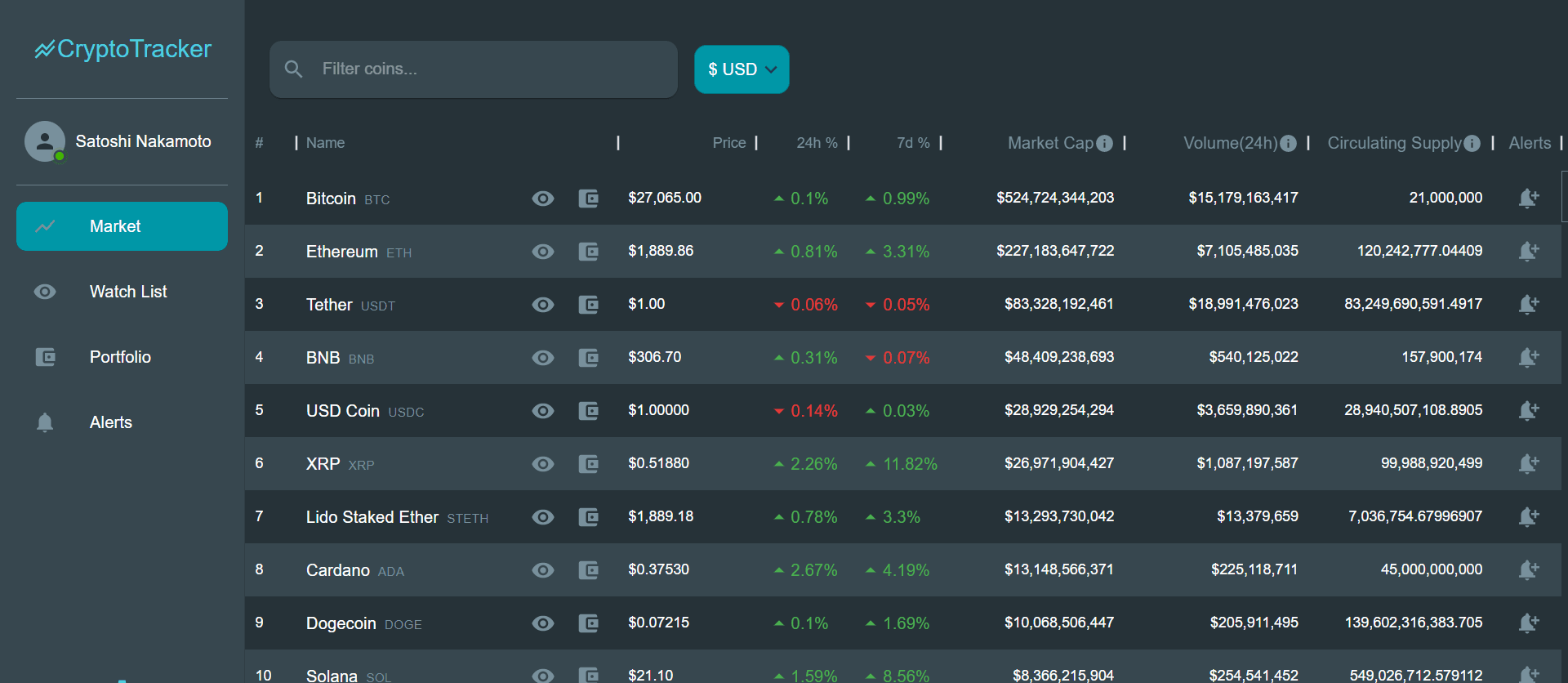Create a price alert for BNB
The width and height of the screenshot is (1568, 683).
coord(1528,357)
